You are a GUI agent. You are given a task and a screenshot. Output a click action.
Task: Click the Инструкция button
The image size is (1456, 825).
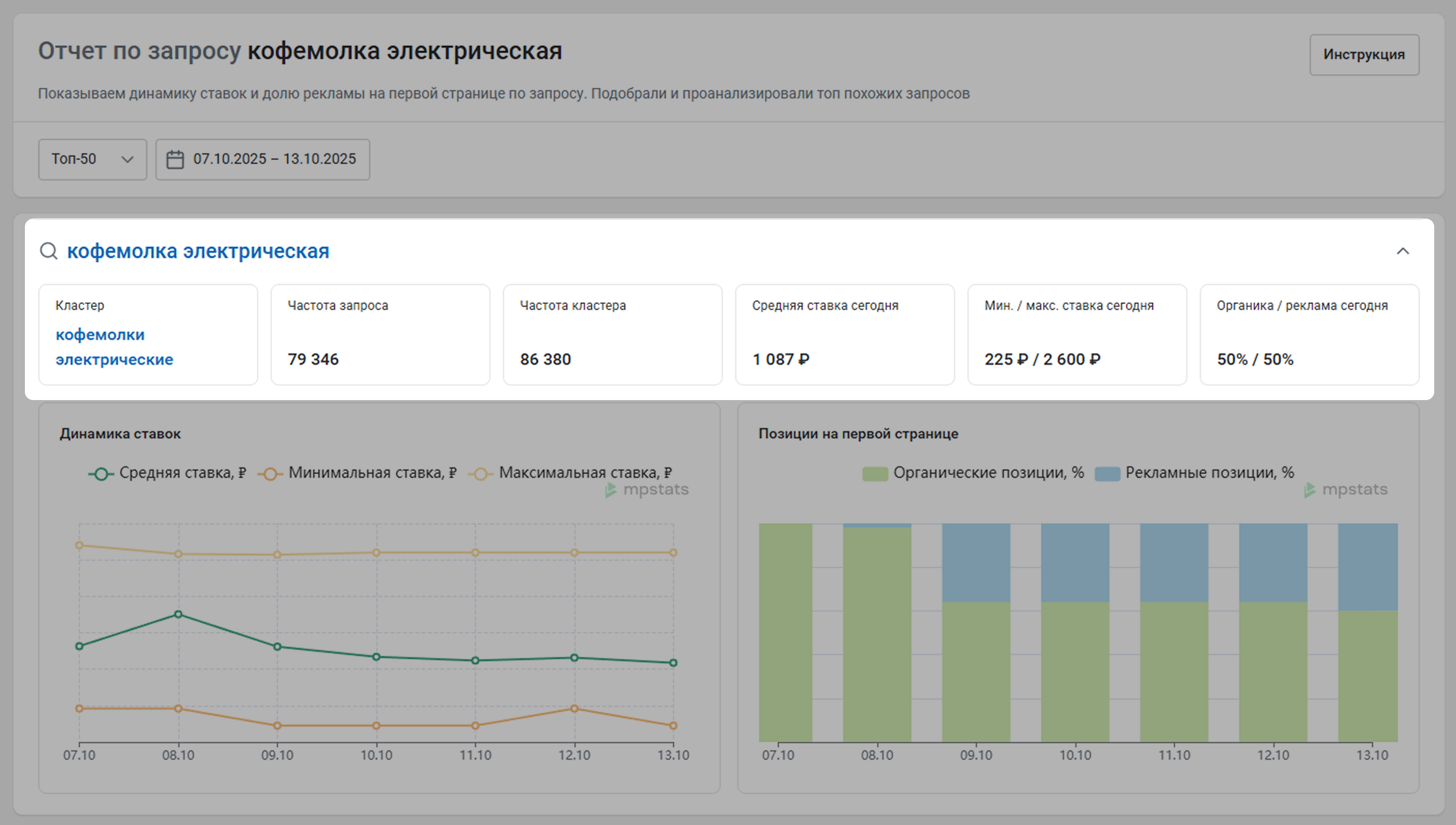[x=1364, y=54]
